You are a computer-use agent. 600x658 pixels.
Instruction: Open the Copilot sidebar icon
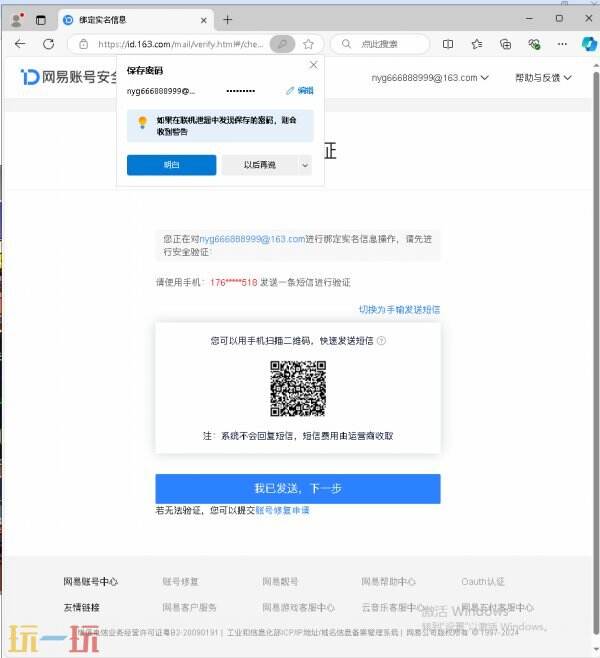pyautogui.click(x=589, y=44)
